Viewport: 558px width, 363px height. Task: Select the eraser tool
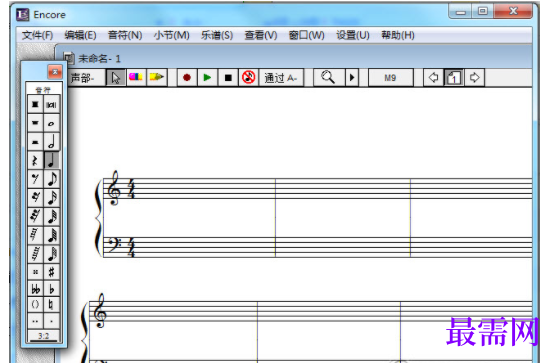pos(136,77)
